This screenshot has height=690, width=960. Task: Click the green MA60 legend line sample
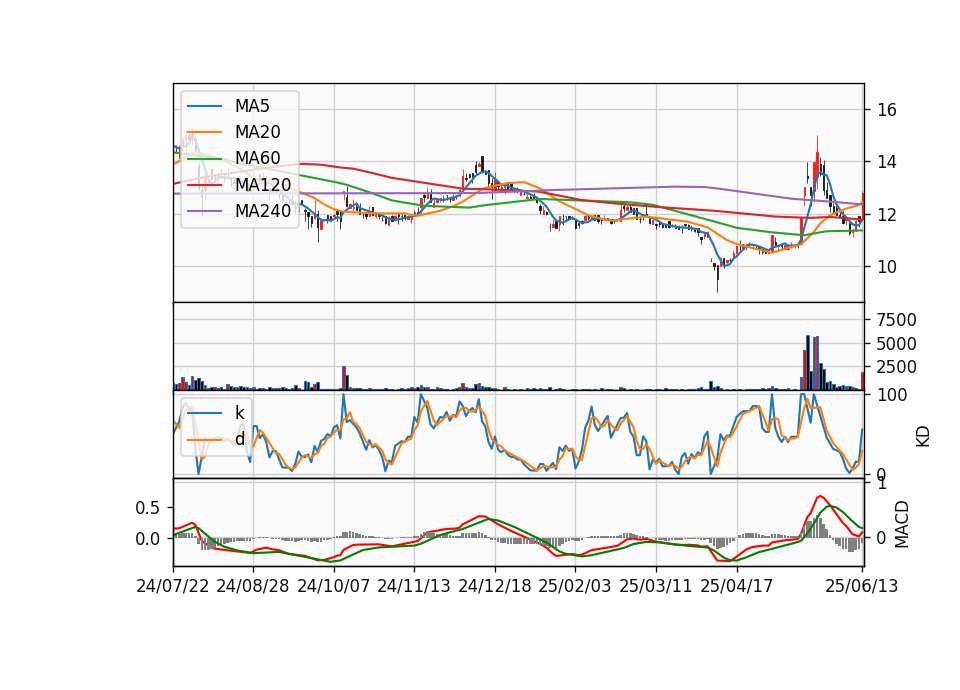click(204, 159)
